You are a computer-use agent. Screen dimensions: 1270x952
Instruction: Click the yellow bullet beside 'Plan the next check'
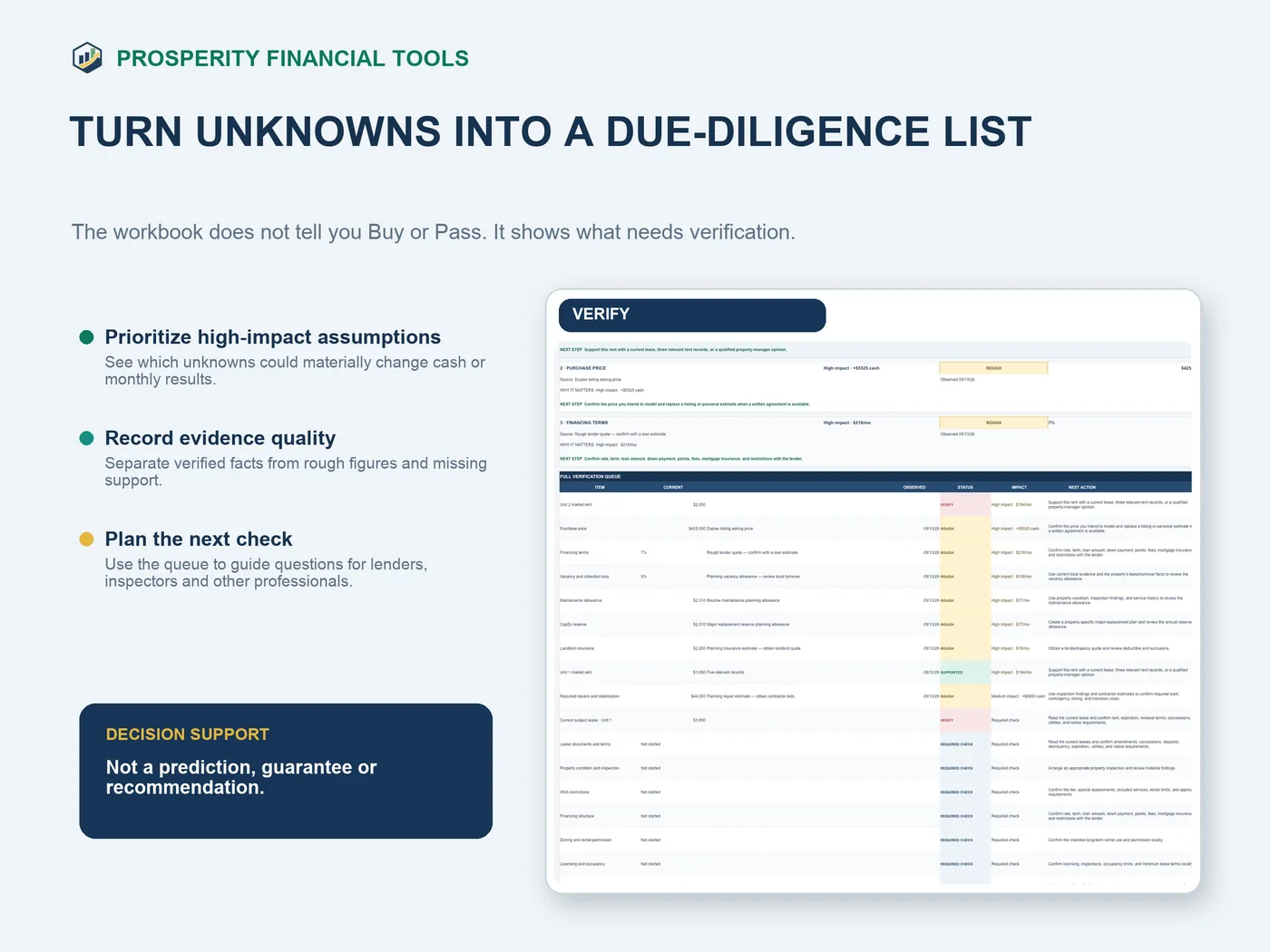87,539
